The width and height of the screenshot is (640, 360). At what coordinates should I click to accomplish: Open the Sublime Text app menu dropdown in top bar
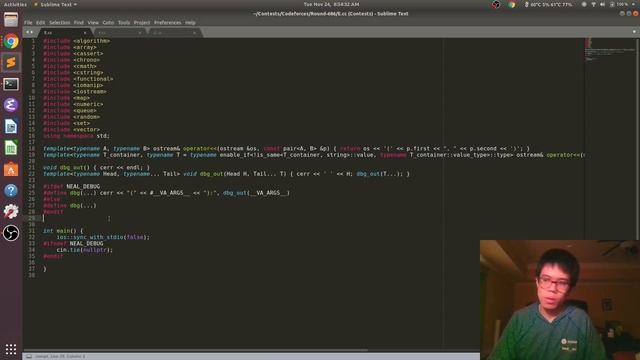point(56,4)
